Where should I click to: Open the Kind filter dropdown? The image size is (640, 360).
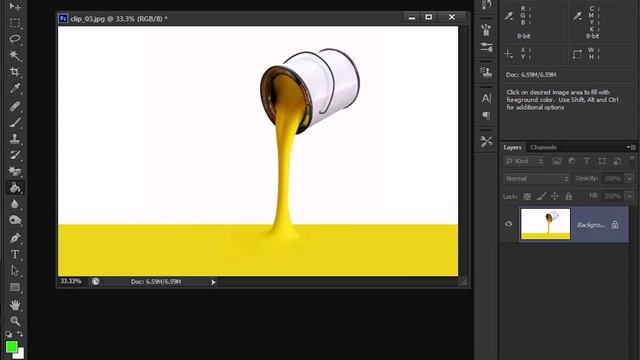524,161
